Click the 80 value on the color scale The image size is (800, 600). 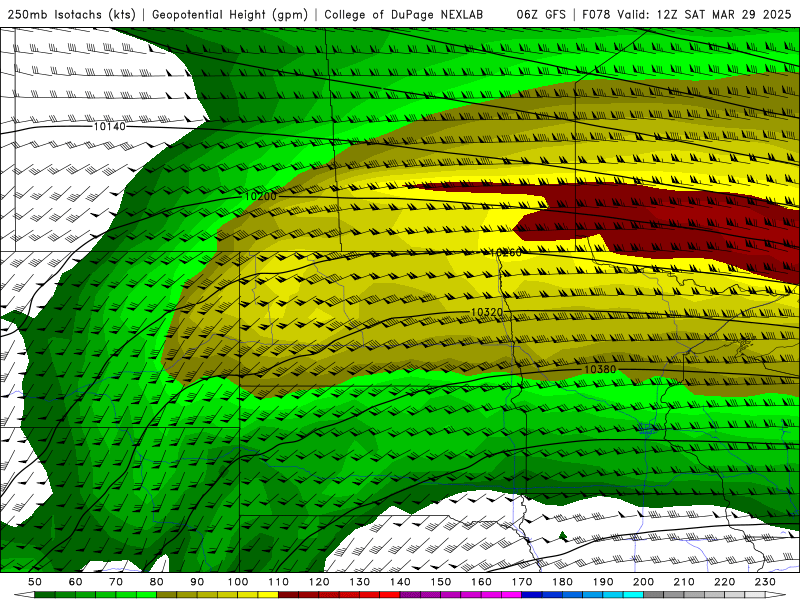[157, 582]
